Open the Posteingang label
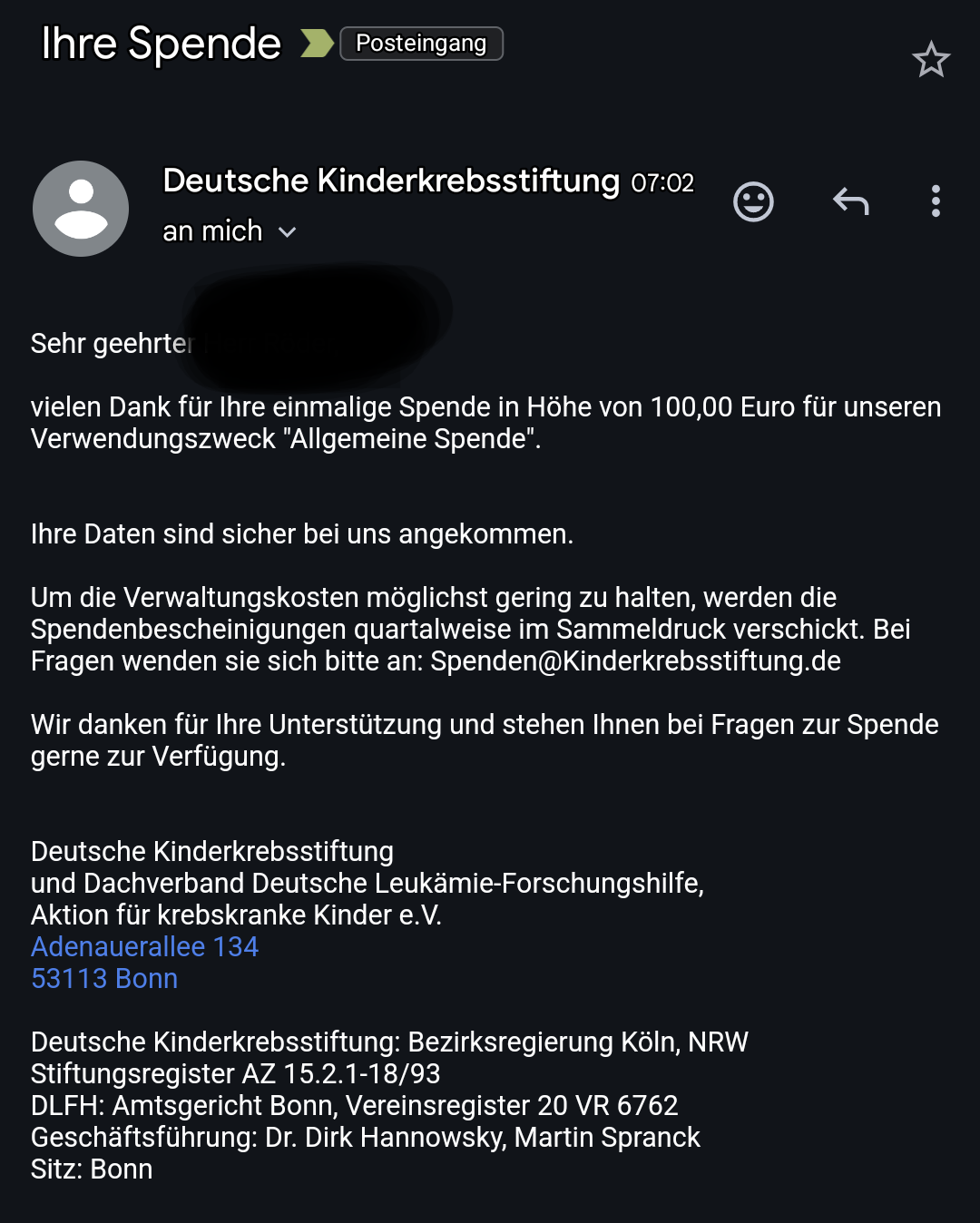This screenshot has height=1223, width=980. click(x=421, y=44)
